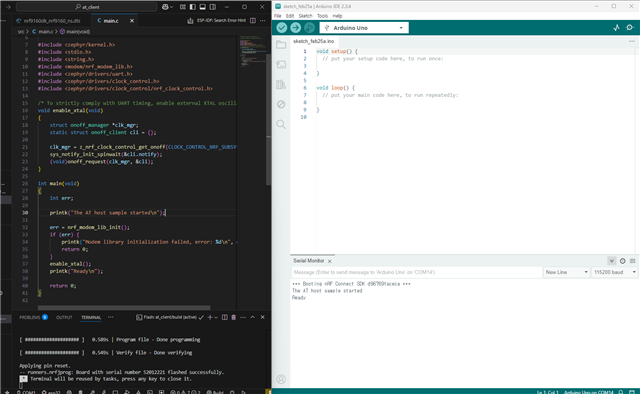Toggle bottom panel icon in Arduino status bar

coord(632,392)
